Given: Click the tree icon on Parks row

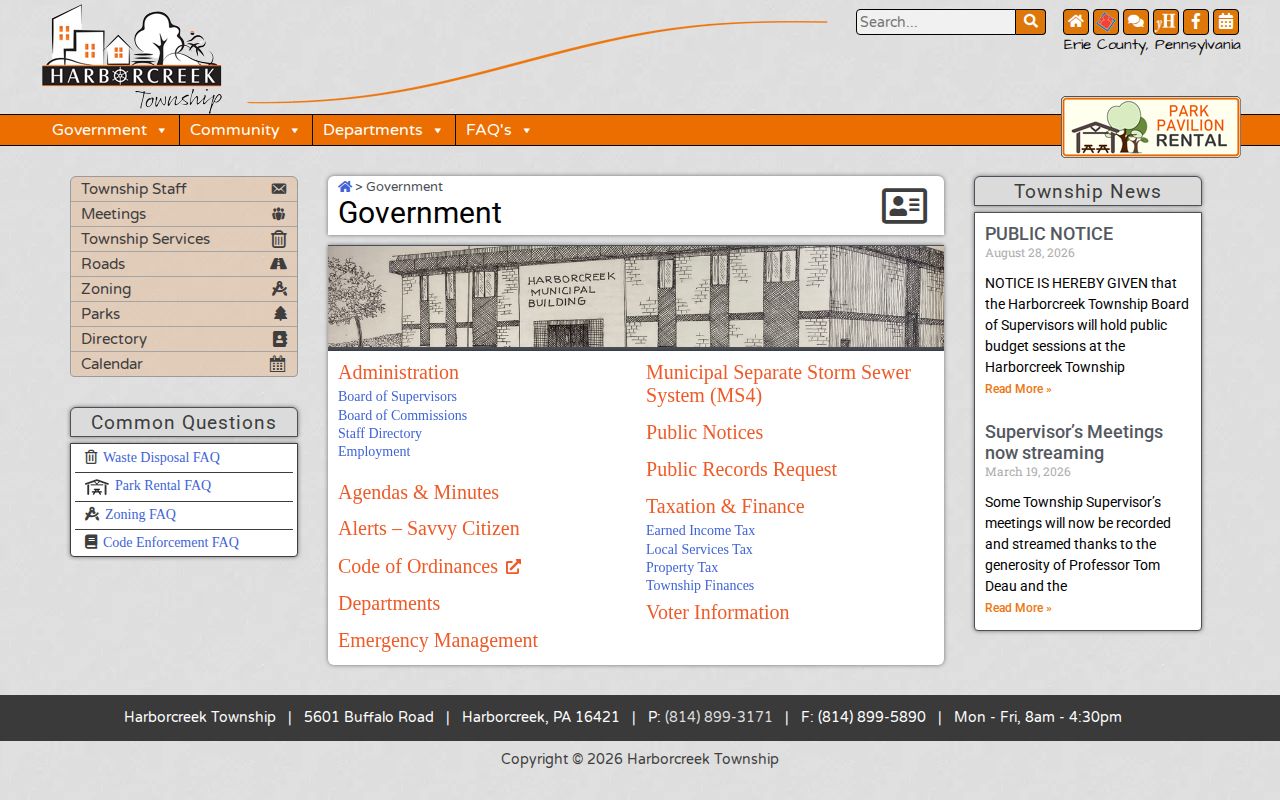Looking at the screenshot, I should [x=280, y=314].
